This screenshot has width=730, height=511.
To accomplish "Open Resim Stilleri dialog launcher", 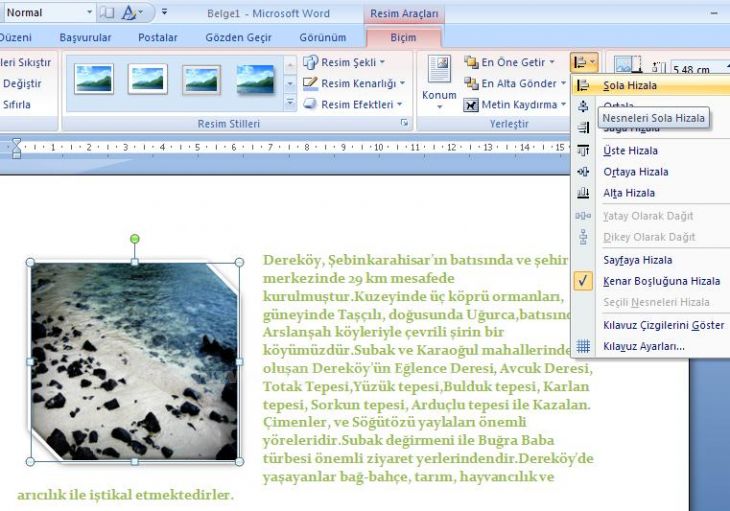I will [x=404, y=123].
